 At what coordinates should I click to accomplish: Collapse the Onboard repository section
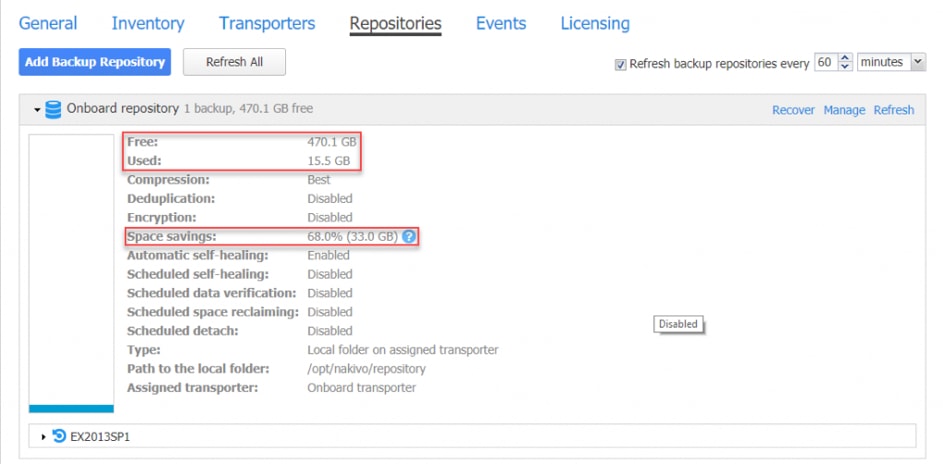tap(37, 109)
